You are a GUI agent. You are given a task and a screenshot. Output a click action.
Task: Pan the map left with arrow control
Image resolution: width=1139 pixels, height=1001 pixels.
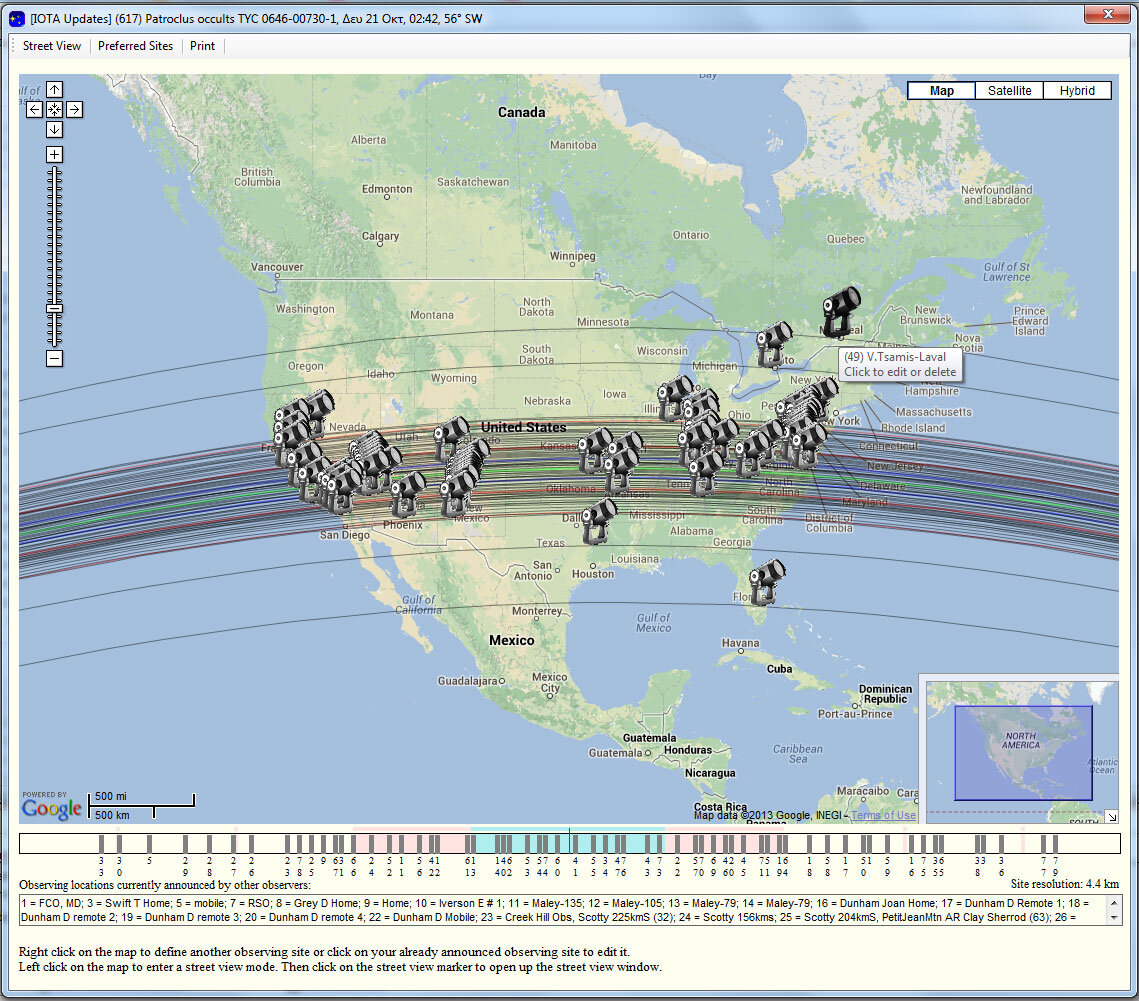click(35, 110)
